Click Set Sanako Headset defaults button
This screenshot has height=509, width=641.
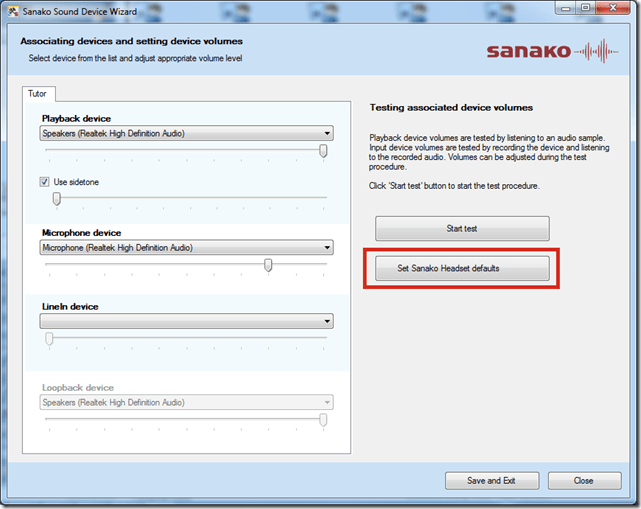coord(462,268)
